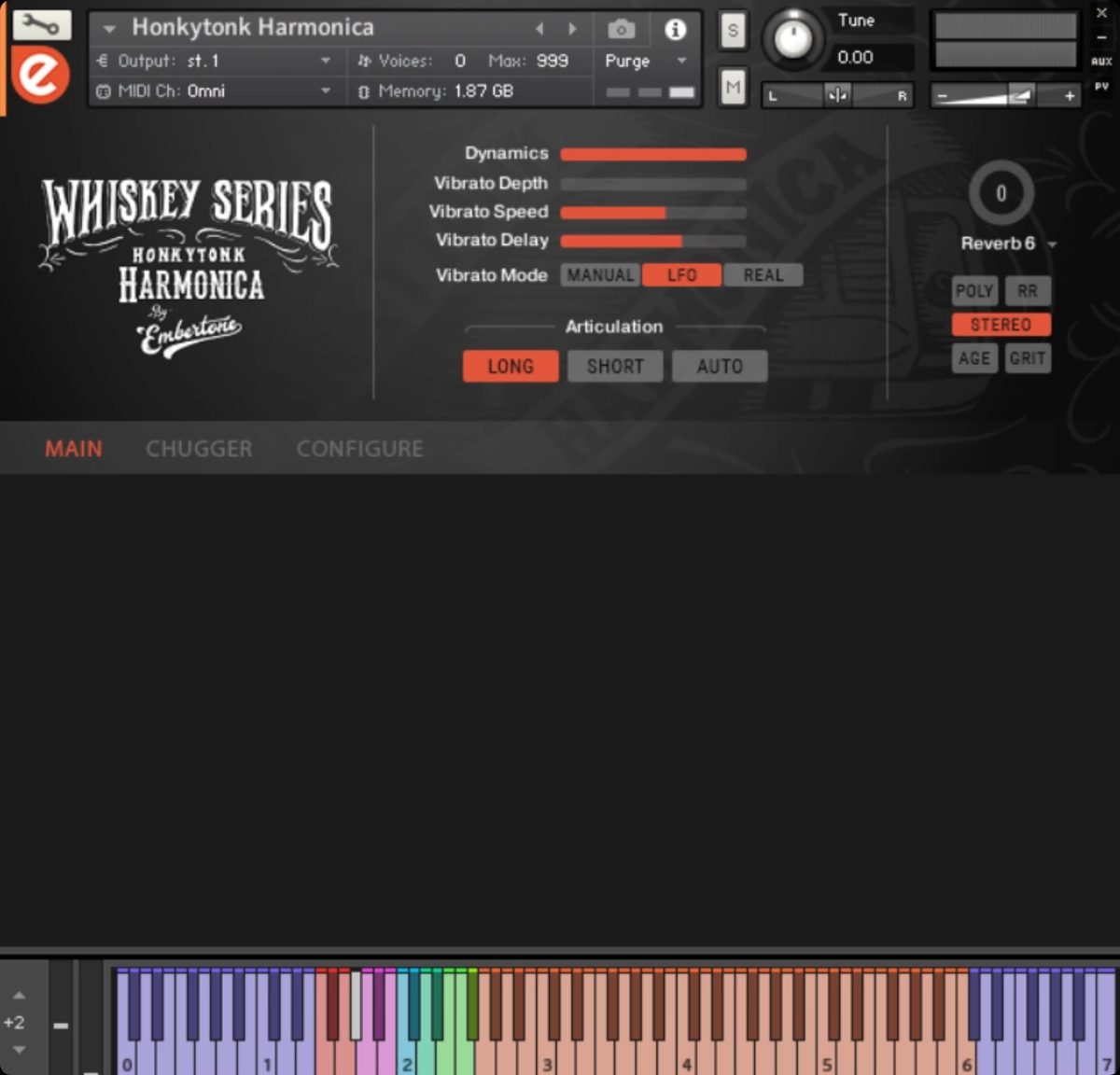Switch to the CONFIGURE tab
1120x1075 pixels.
(x=359, y=449)
